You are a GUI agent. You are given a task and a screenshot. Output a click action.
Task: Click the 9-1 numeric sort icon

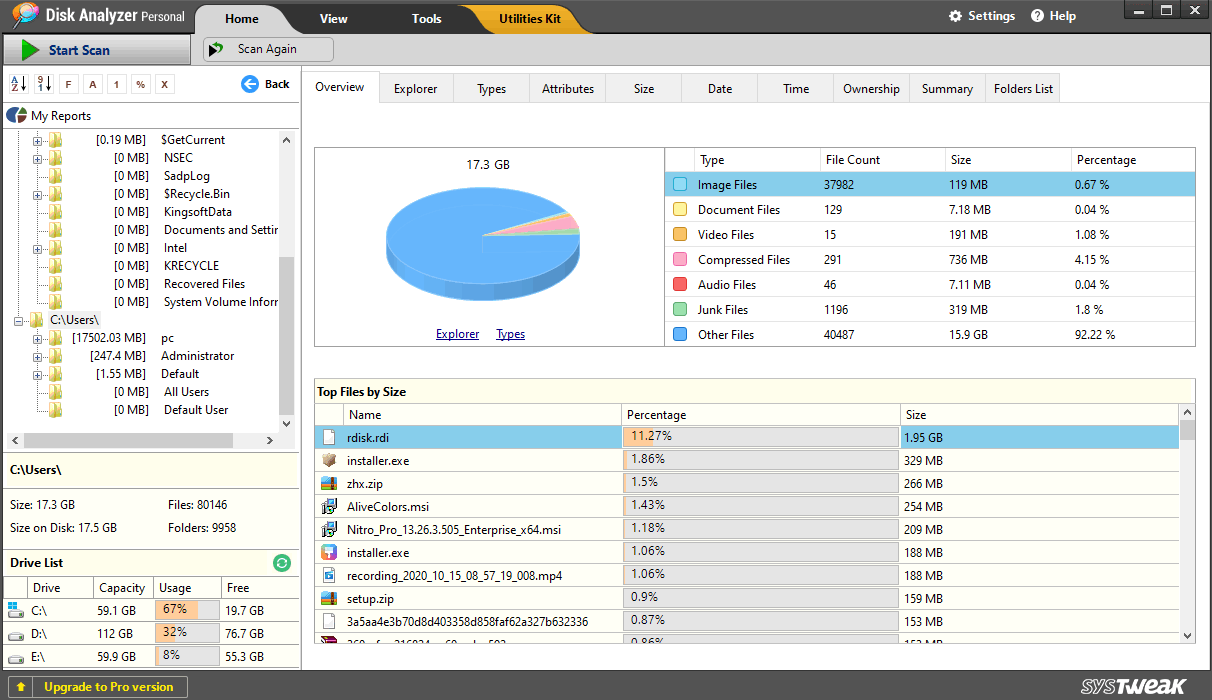[x=45, y=84]
